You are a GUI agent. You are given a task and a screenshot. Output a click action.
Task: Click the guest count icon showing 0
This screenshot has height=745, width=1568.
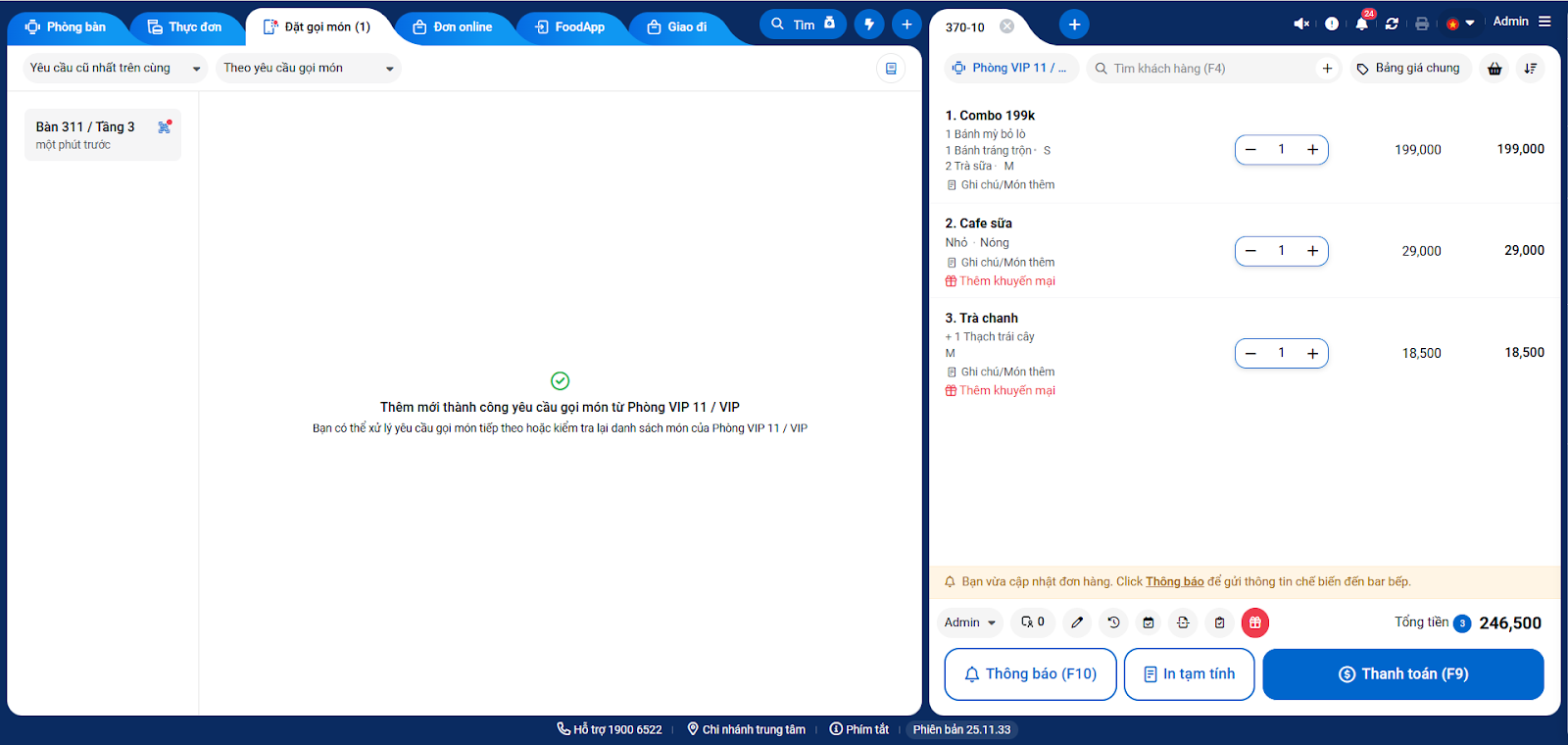coord(1033,622)
